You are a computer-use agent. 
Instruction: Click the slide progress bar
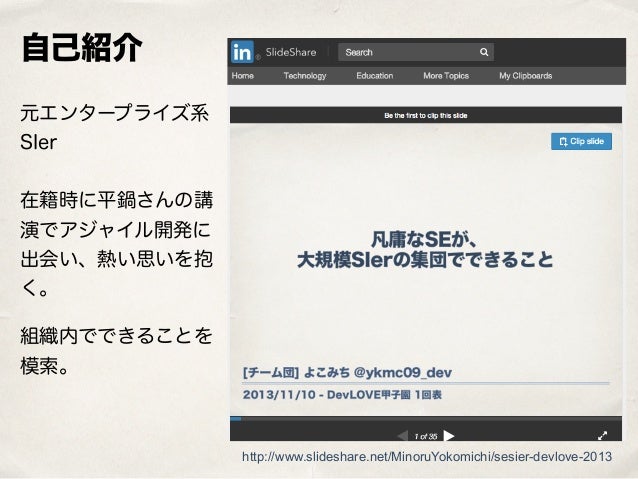pos(426,418)
